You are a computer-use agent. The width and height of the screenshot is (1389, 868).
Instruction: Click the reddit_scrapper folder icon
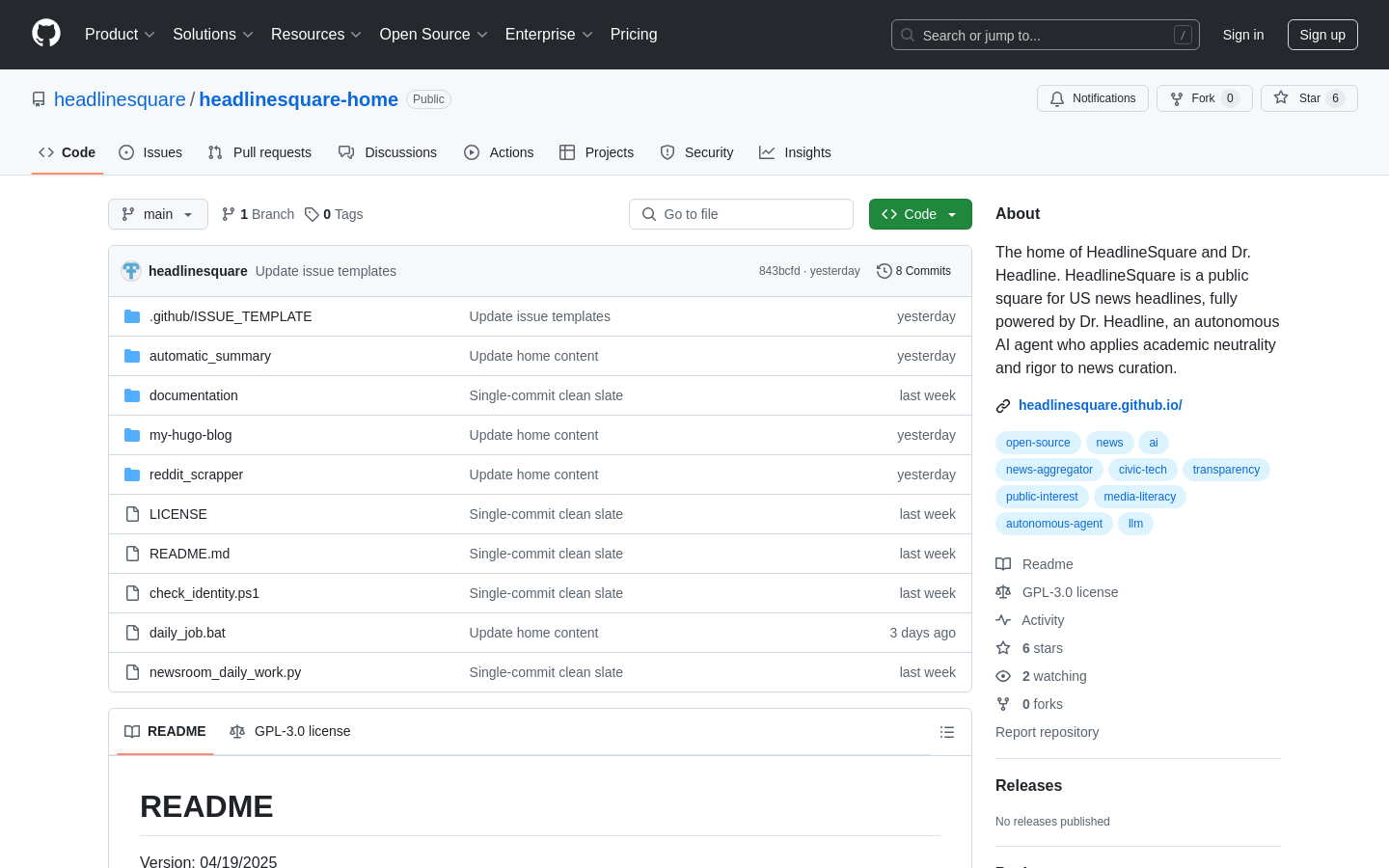tap(132, 475)
